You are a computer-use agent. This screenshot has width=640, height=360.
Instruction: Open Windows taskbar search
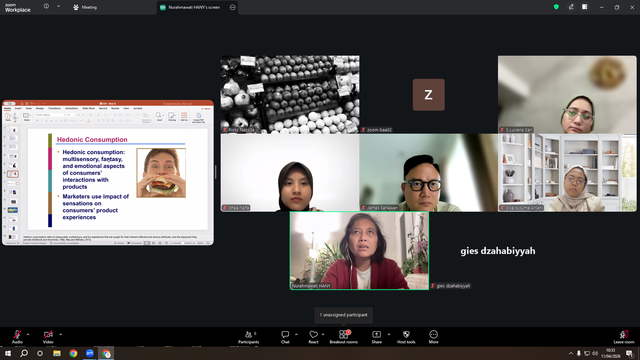coord(24,353)
